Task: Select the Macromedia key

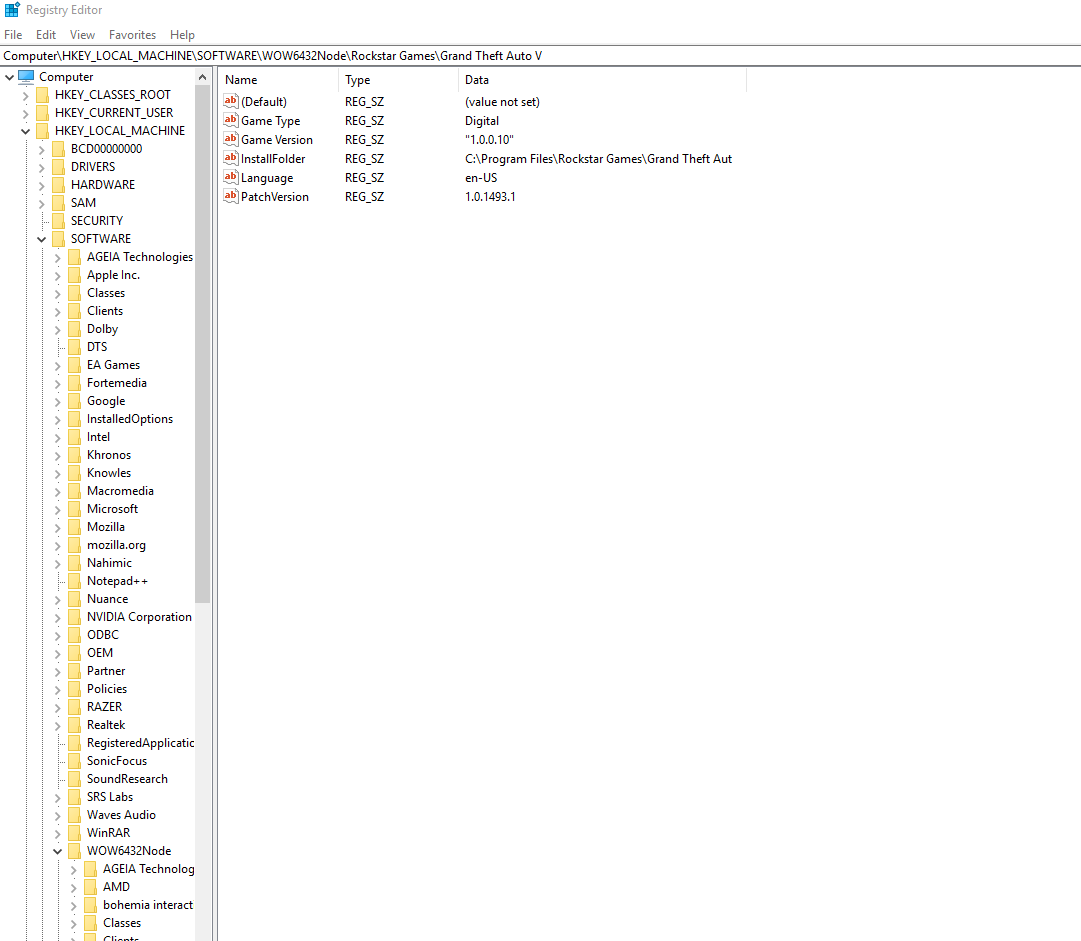Action: pos(121,491)
